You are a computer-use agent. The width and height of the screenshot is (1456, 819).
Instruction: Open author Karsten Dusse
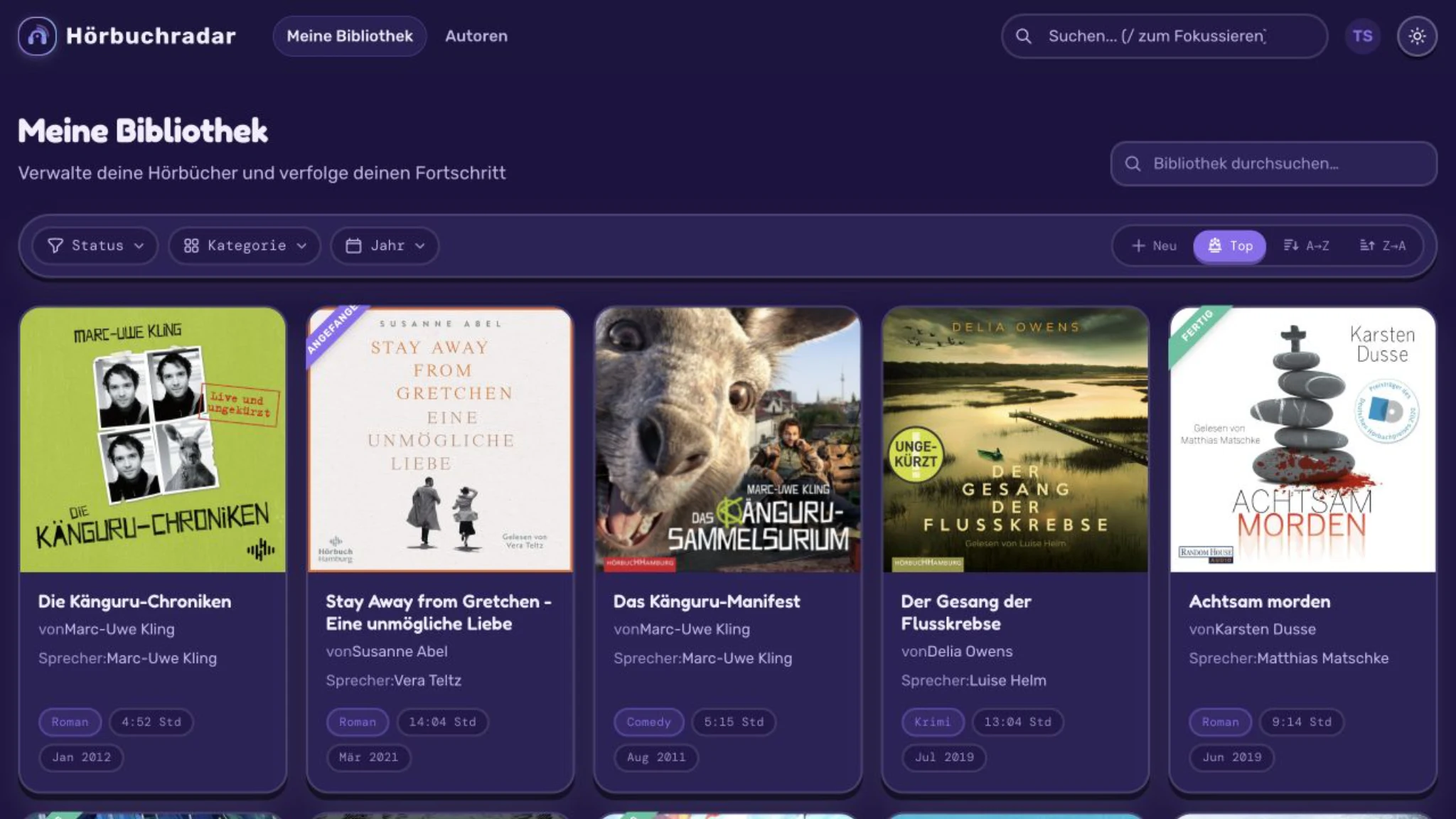[x=1265, y=629]
